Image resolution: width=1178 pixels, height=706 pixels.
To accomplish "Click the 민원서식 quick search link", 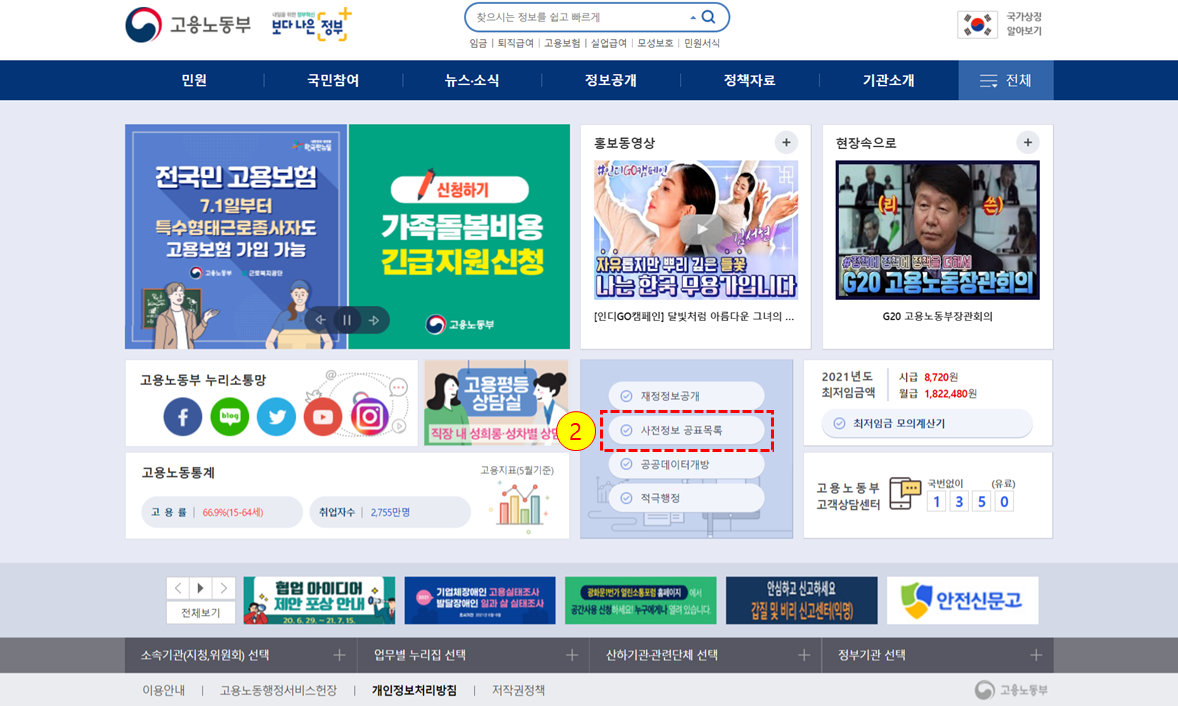I will (702, 44).
